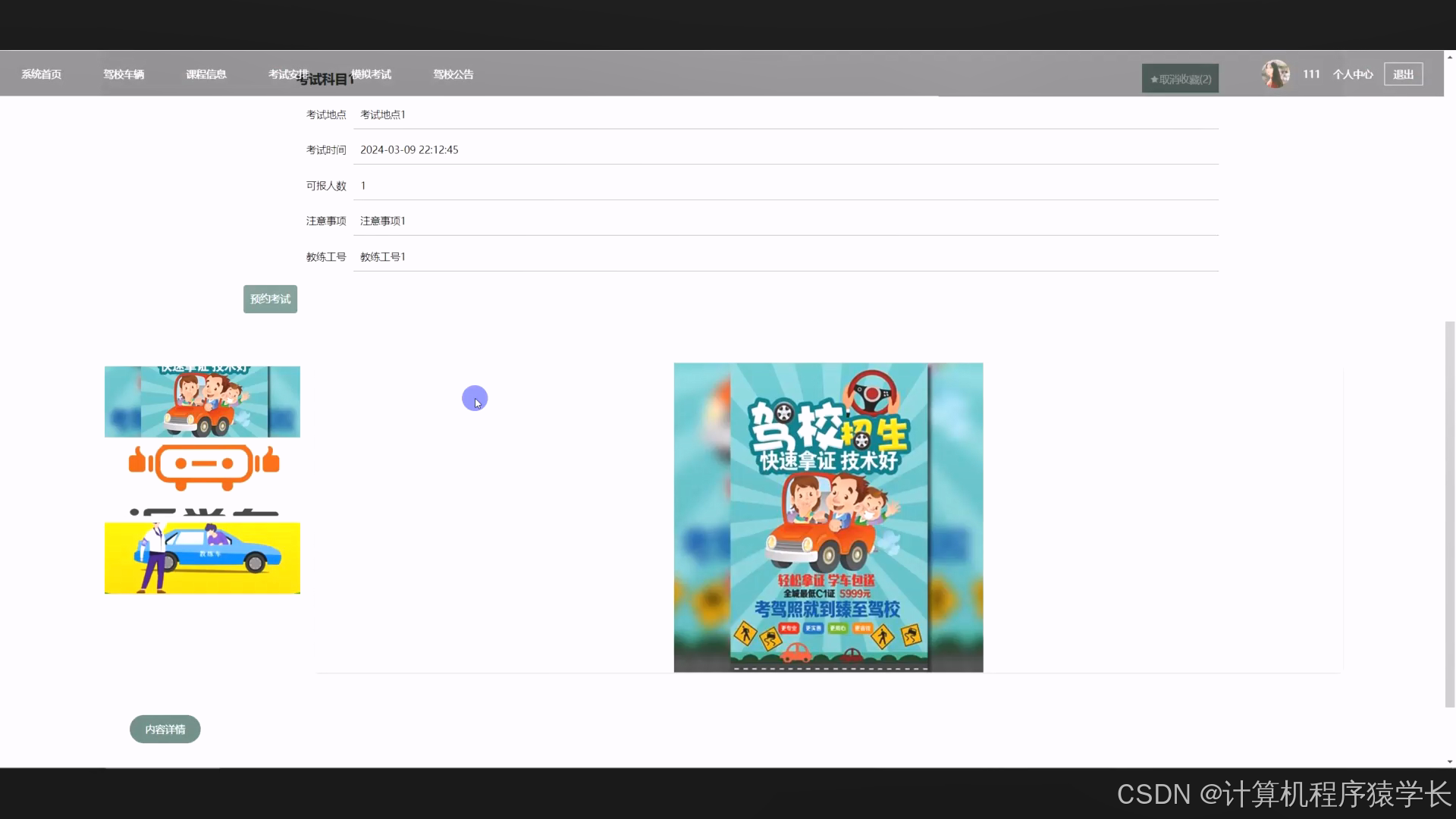Open the 考试安排 navigation tab
Image resolution: width=1456 pixels, height=819 pixels.
point(288,74)
